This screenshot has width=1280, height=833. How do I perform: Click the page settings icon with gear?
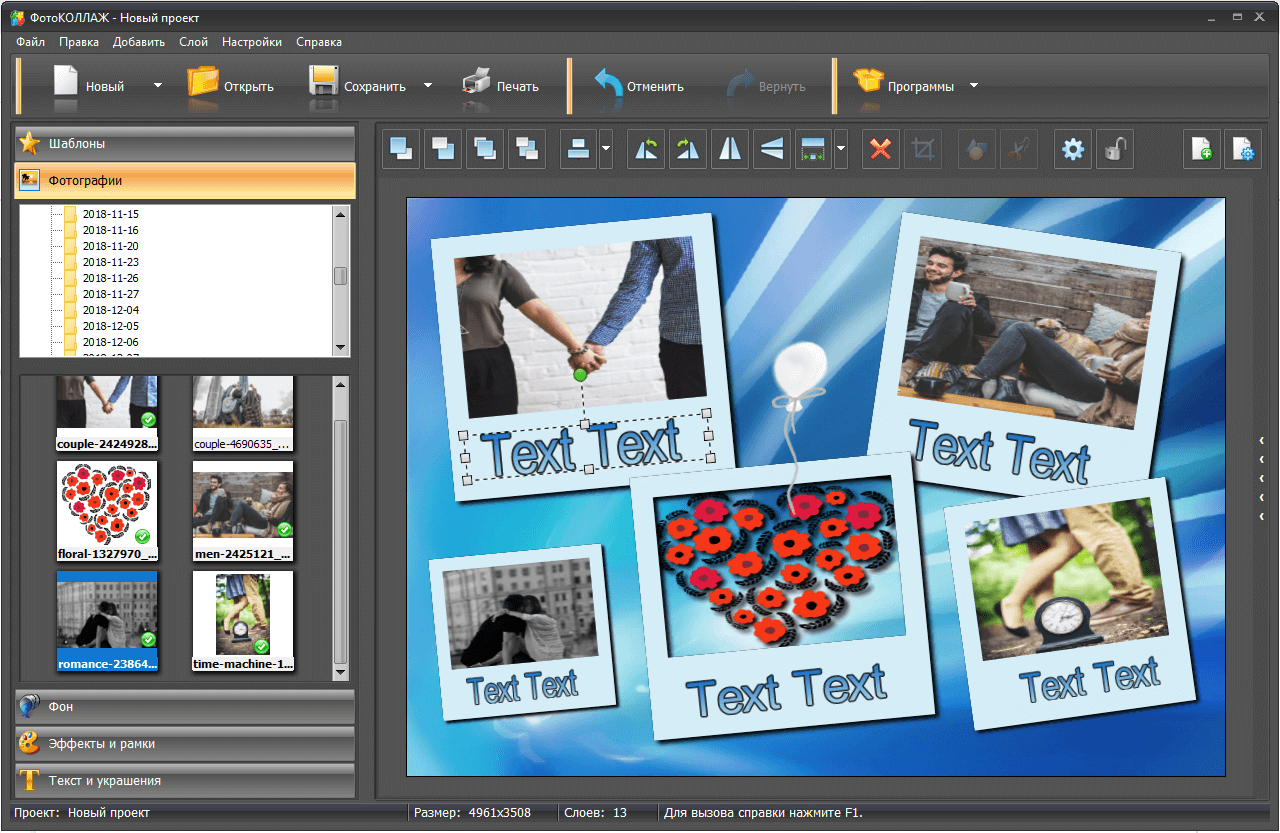point(1243,150)
